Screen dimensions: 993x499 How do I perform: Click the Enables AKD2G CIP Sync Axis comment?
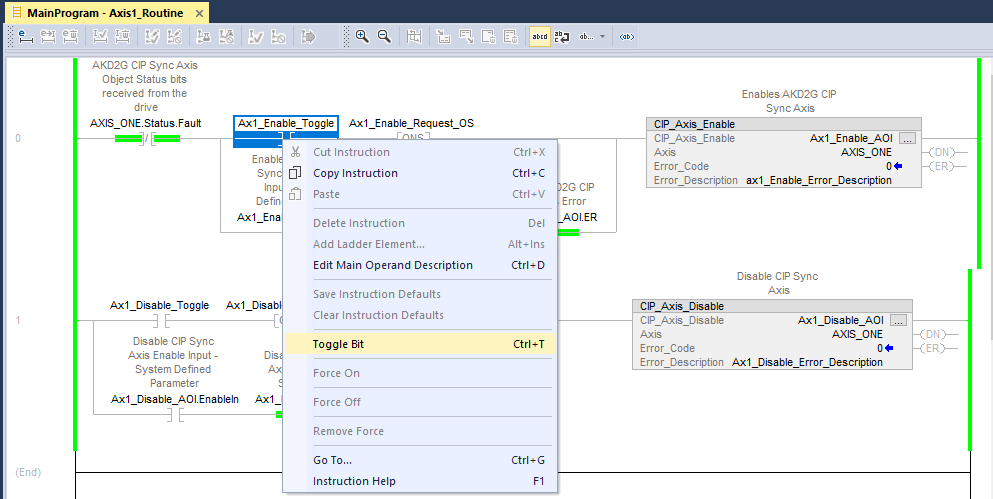789,101
